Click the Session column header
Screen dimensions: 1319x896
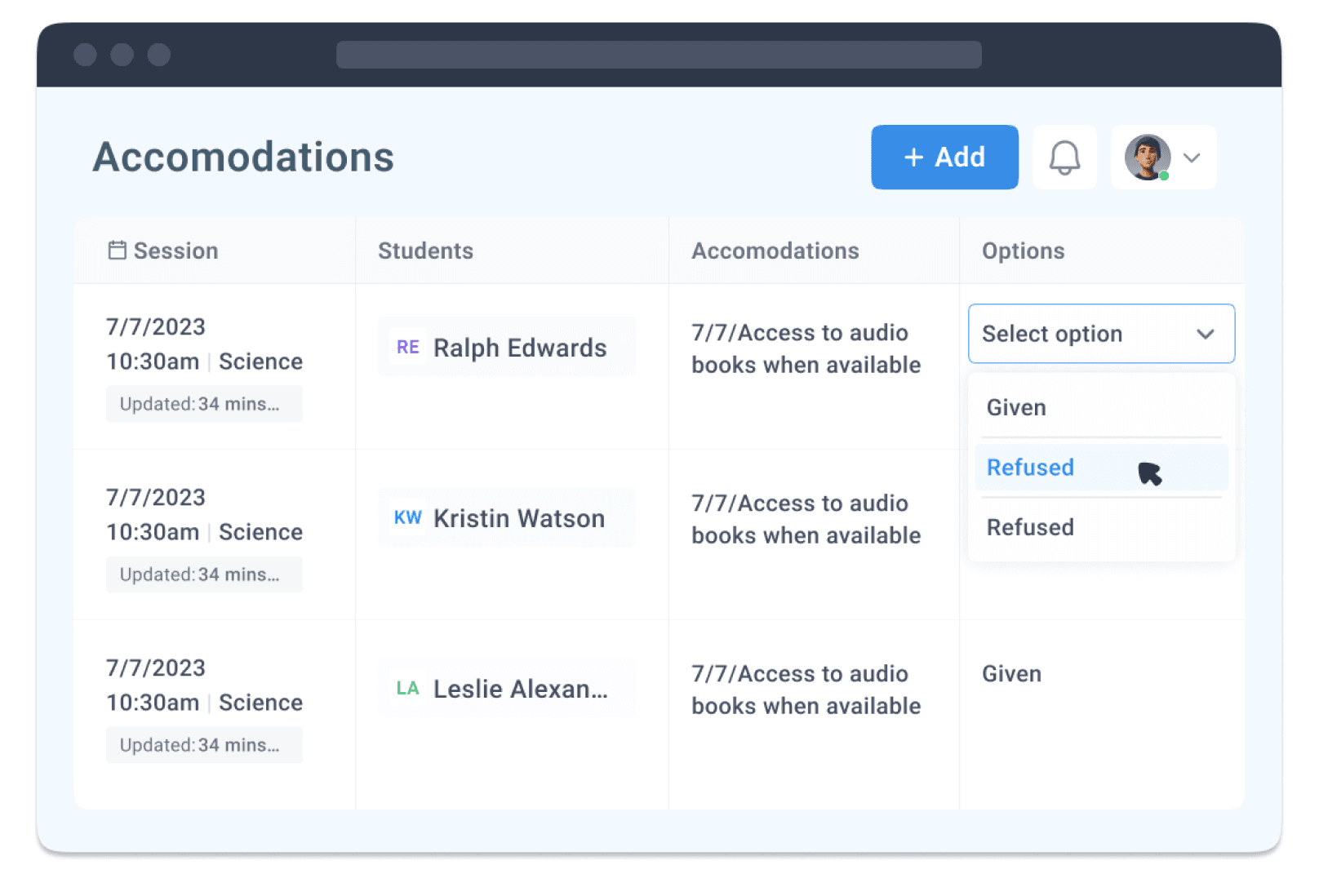point(175,251)
